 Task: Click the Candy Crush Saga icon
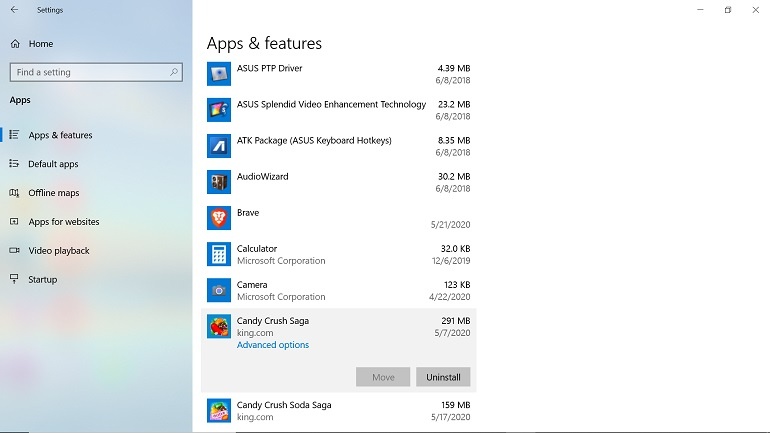click(x=219, y=326)
